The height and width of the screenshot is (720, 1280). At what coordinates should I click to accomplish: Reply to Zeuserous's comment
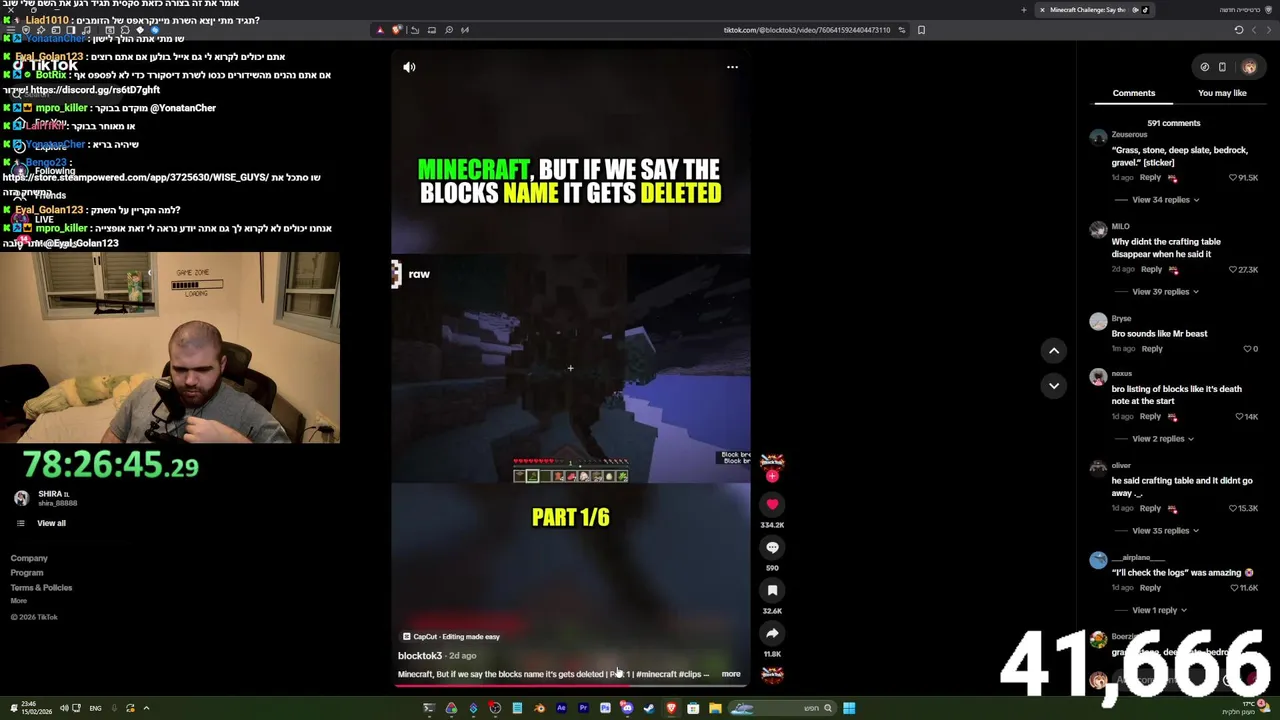(1150, 178)
